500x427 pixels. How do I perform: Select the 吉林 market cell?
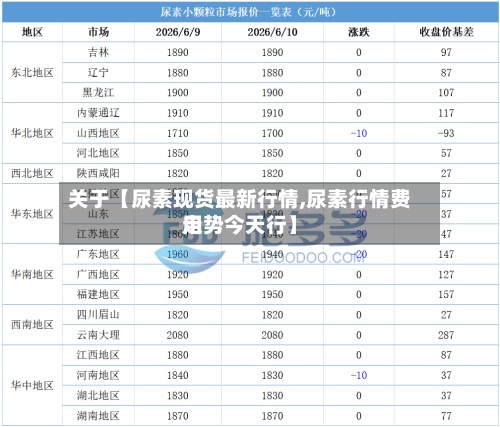98,52
